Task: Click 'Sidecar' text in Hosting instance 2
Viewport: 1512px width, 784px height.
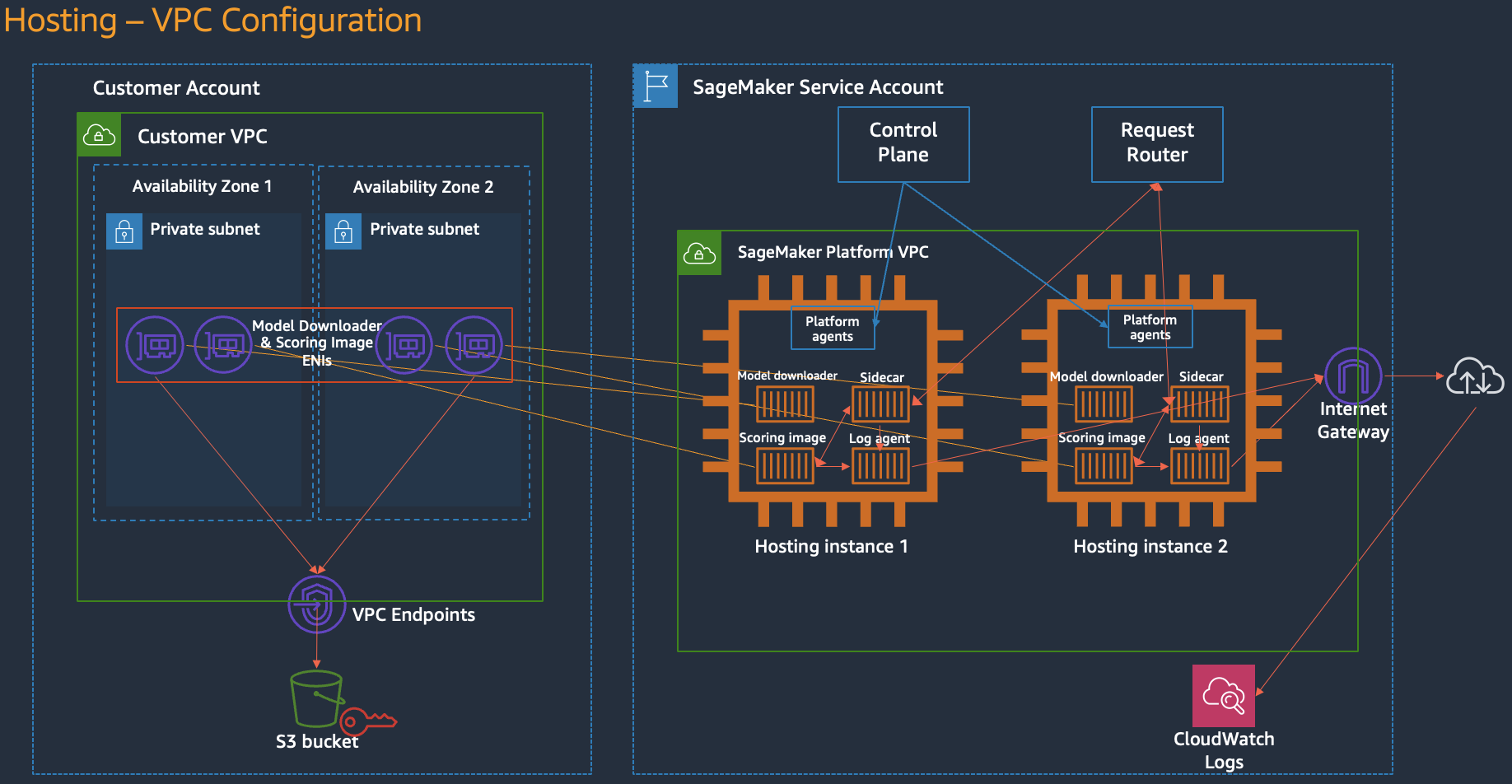Action: (x=1202, y=376)
